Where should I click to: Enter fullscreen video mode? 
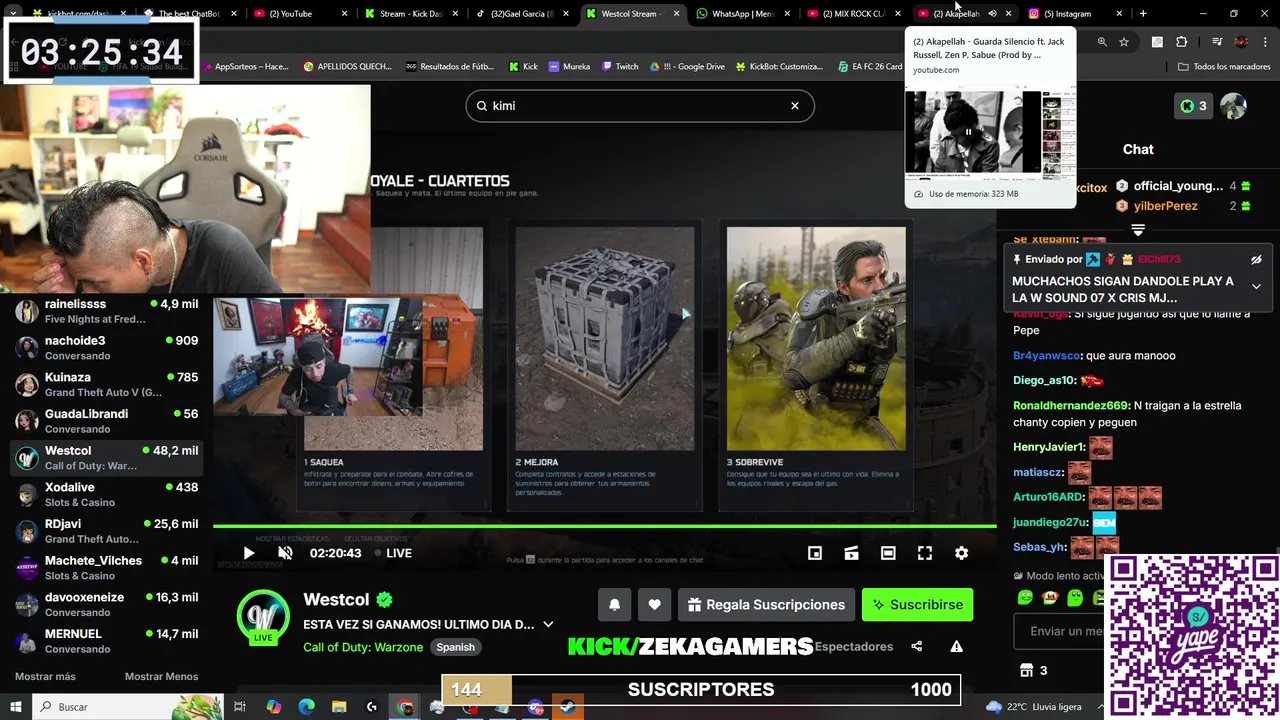925,553
